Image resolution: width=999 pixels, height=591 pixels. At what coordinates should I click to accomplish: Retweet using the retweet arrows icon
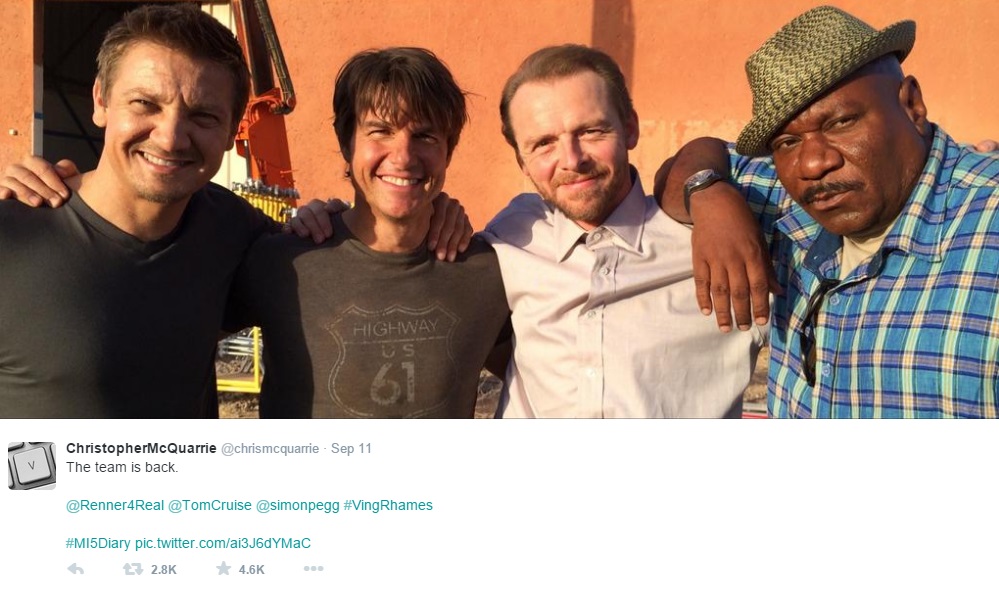click(132, 569)
